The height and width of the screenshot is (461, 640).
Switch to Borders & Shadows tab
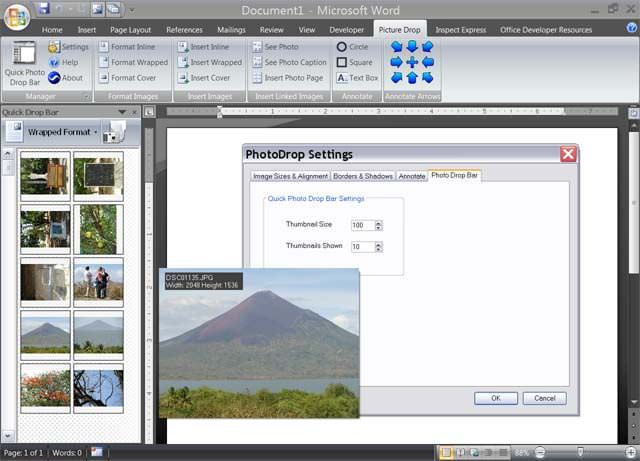pyautogui.click(x=362, y=176)
